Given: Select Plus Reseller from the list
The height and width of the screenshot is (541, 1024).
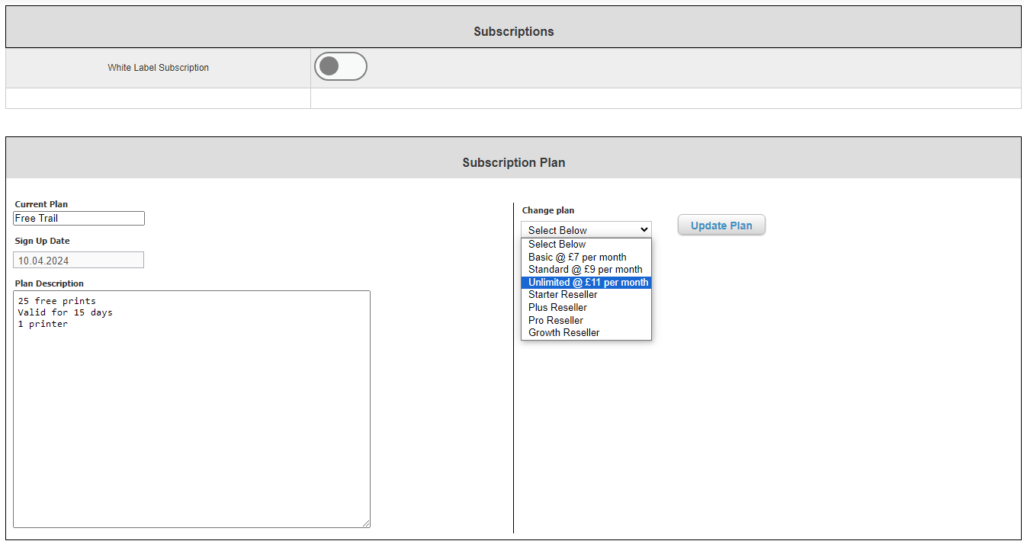Looking at the screenshot, I should (x=558, y=308).
